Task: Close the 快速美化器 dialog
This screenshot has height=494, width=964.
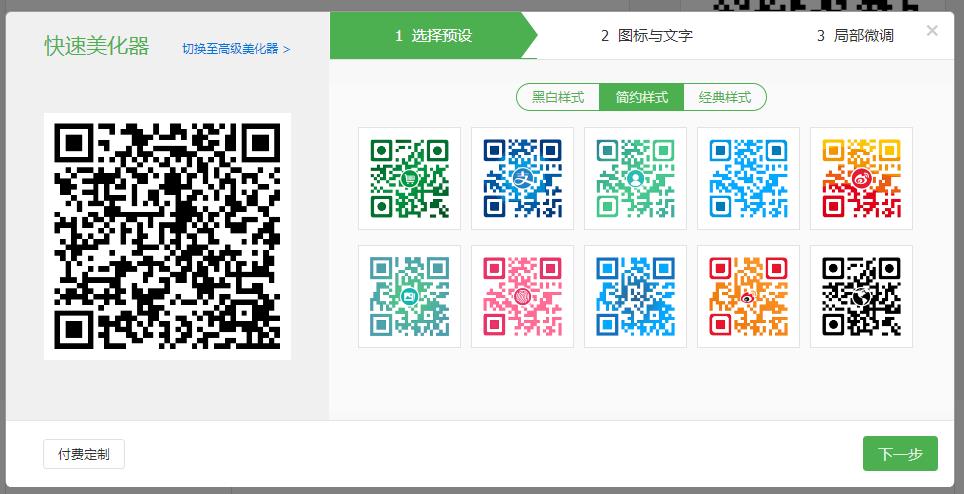Action: (x=932, y=30)
